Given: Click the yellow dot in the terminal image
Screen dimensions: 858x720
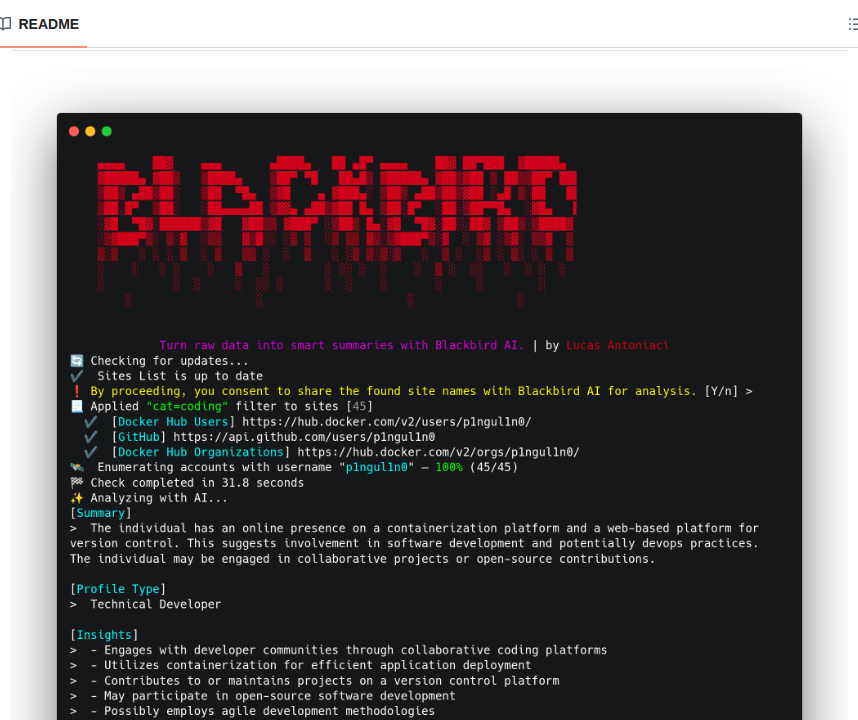Looking at the screenshot, I should [x=90, y=131].
